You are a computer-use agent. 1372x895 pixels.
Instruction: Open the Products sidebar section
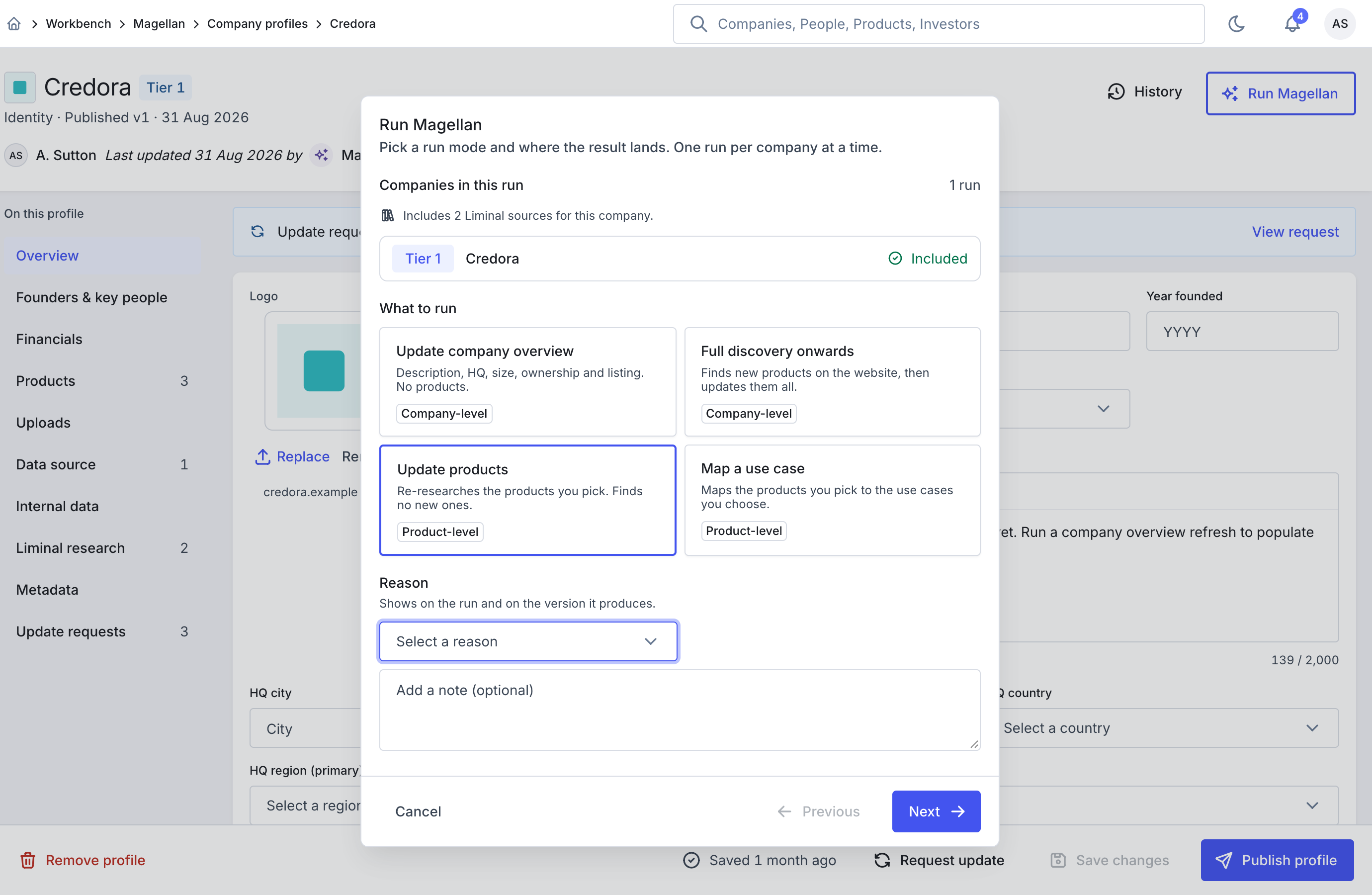pos(102,380)
